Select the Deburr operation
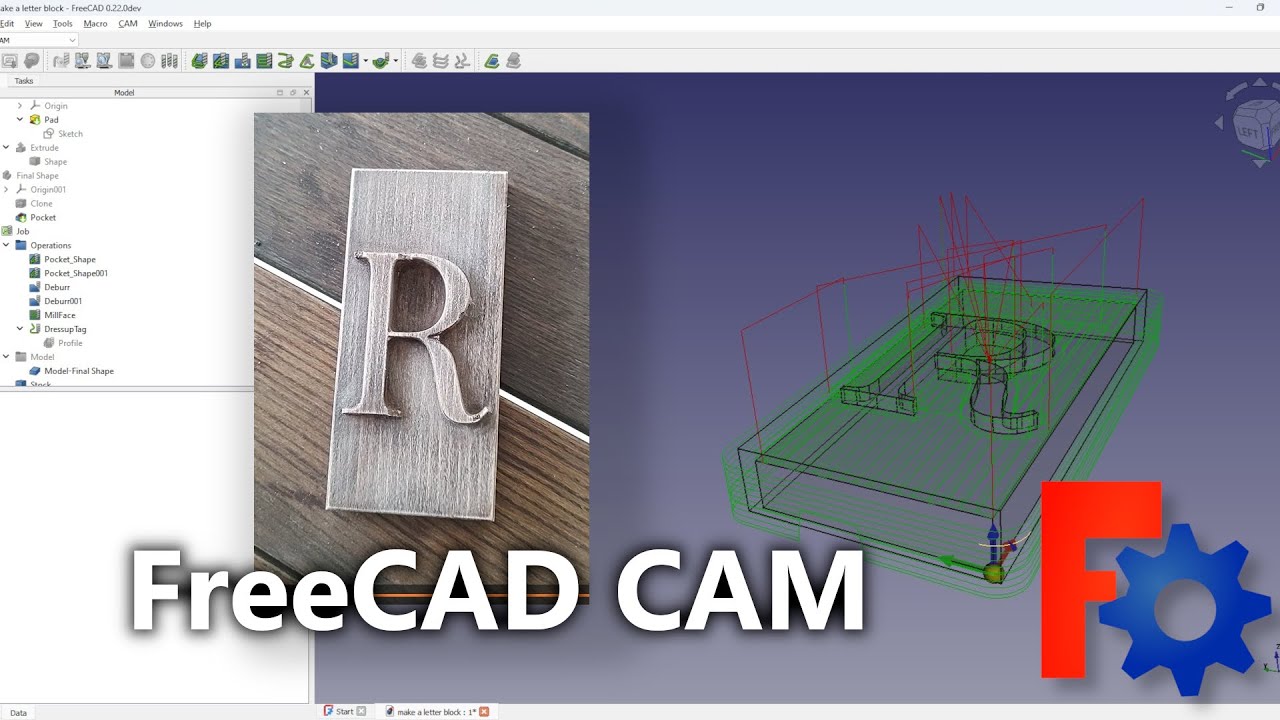 [x=57, y=287]
